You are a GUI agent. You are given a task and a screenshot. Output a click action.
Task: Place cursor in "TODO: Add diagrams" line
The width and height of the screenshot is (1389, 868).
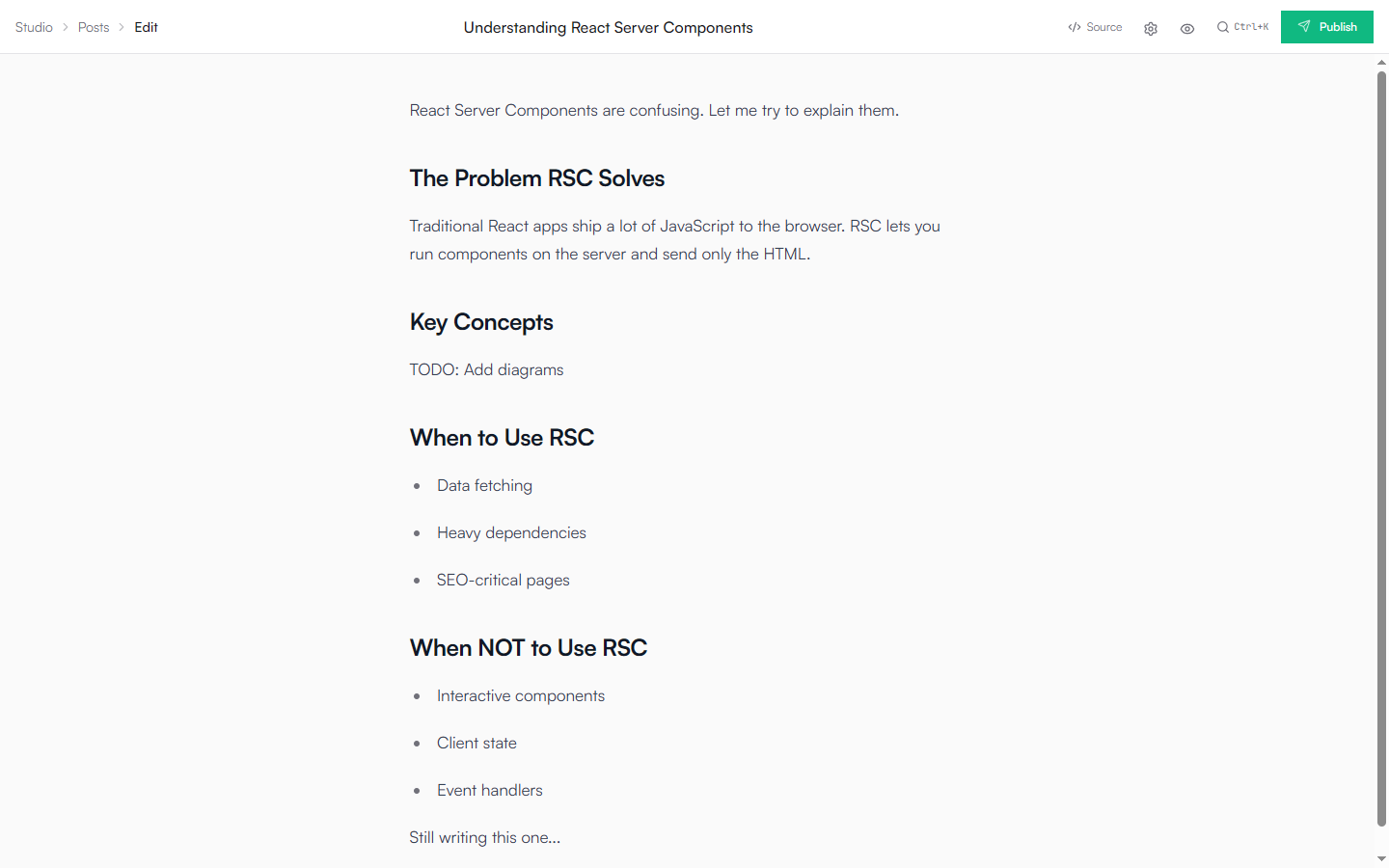[x=486, y=369]
